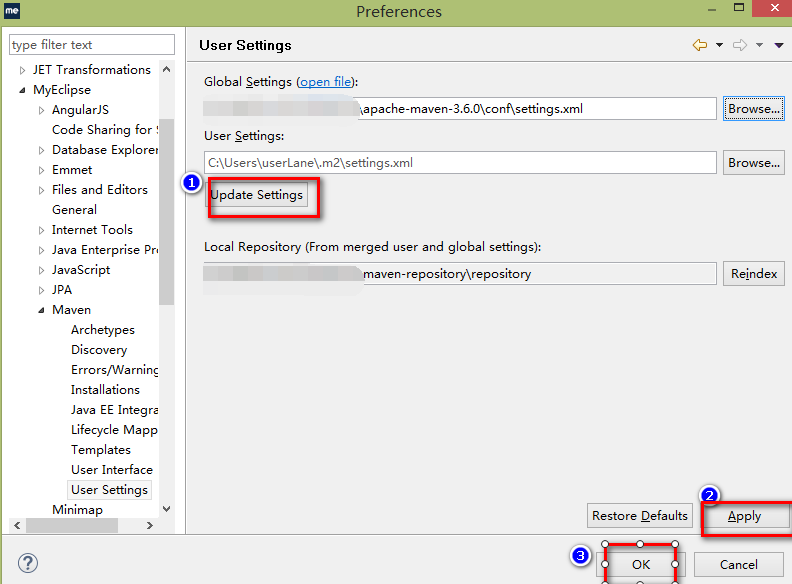This screenshot has width=792, height=584.
Task: Open Archetypes under Maven
Action: click(103, 330)
